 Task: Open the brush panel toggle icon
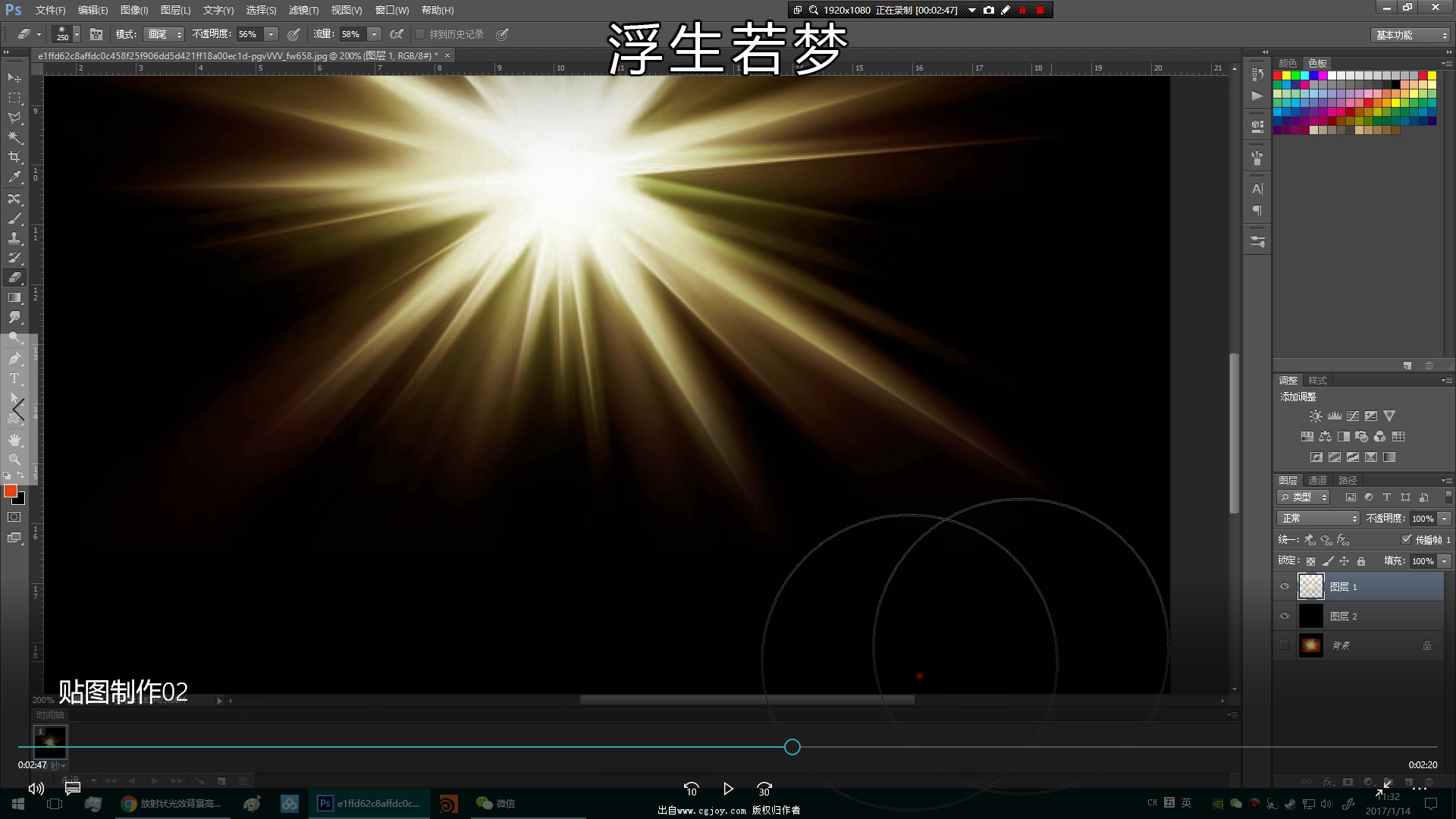pyautogui.click(x=96, y=34)
